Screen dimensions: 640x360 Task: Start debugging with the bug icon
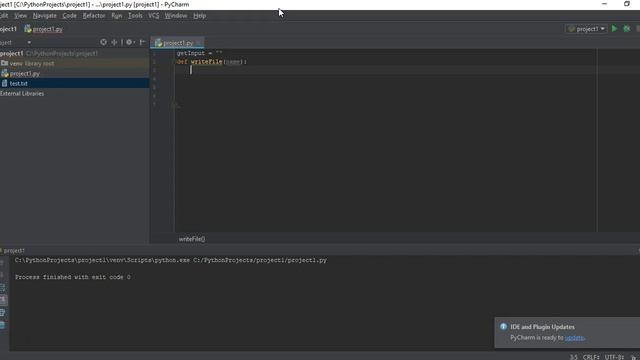[627, 29]
